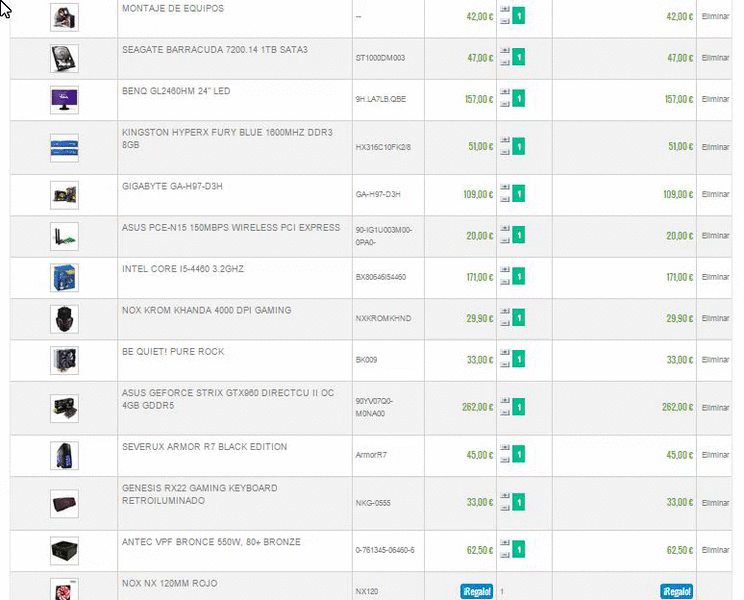This screenshot has width=744, height=600.
Task: Remove Asus PCE-N15 card via Eliminar
Action: [x=715, y=236]
